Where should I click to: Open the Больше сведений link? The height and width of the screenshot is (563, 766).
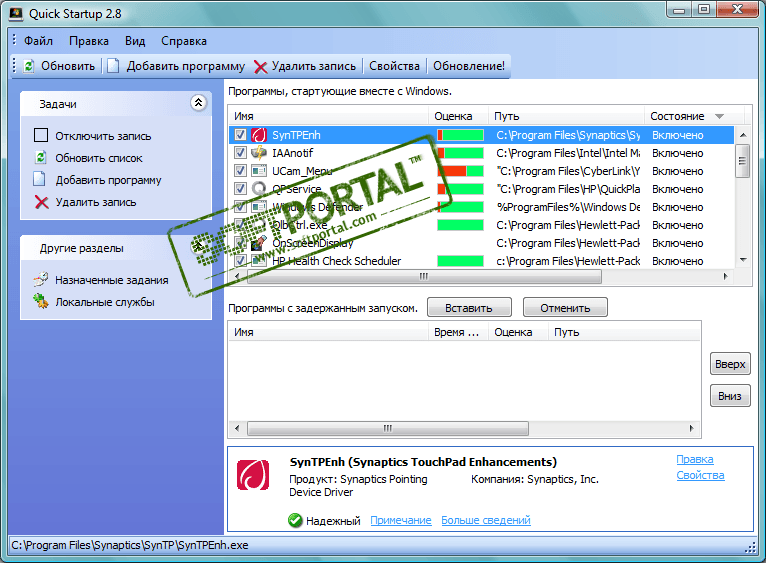click(x=486, y=520)
